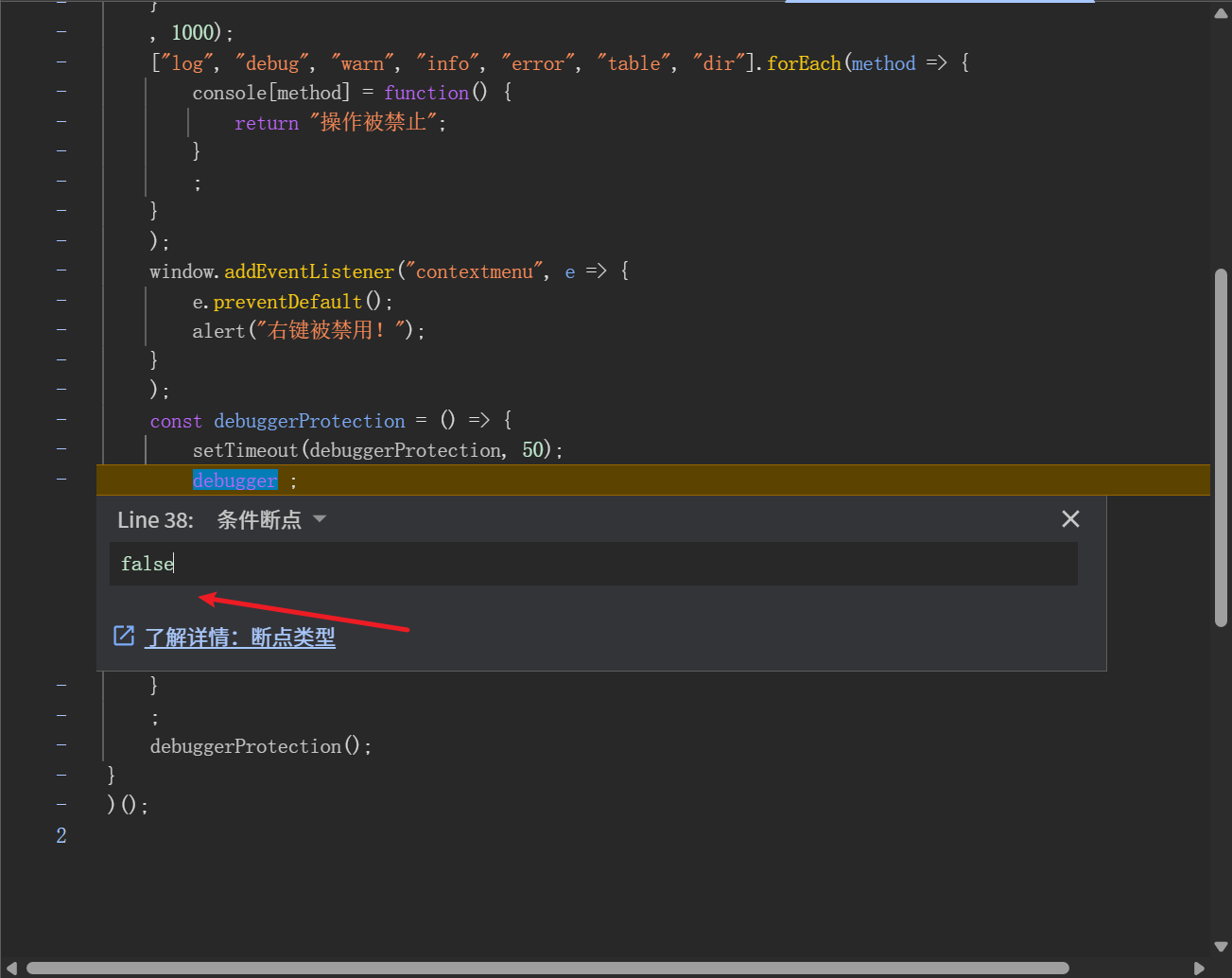Image resolution: width=1232 pixels, height=978 pixels.
Task: Click the highlighted debugger keyword
Action: tap(234, 480)
